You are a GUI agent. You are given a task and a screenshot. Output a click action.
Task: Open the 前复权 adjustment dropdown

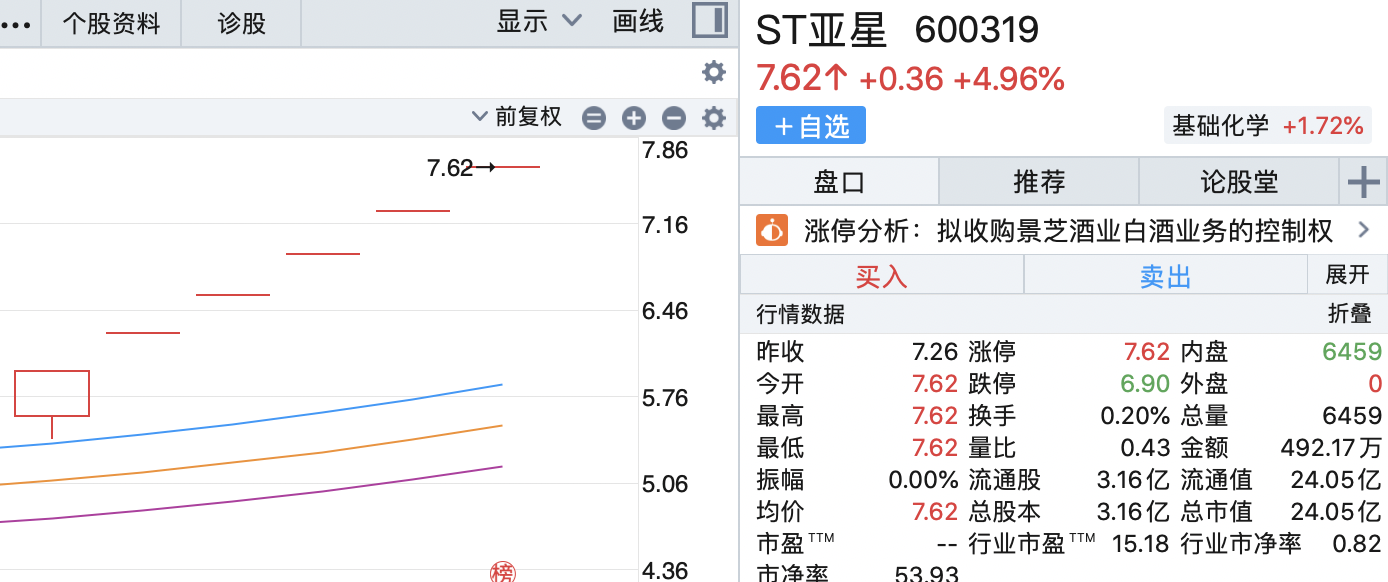(517, 118)
